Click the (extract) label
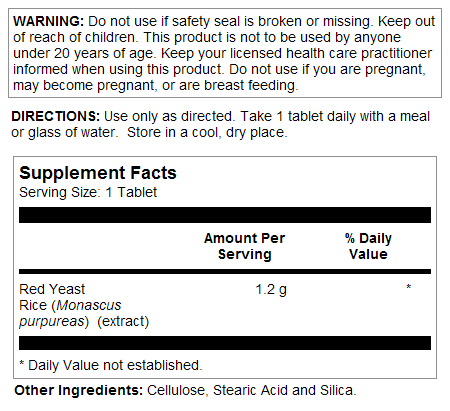This screenshot has width=450, height=411. (x=123, y=321)
